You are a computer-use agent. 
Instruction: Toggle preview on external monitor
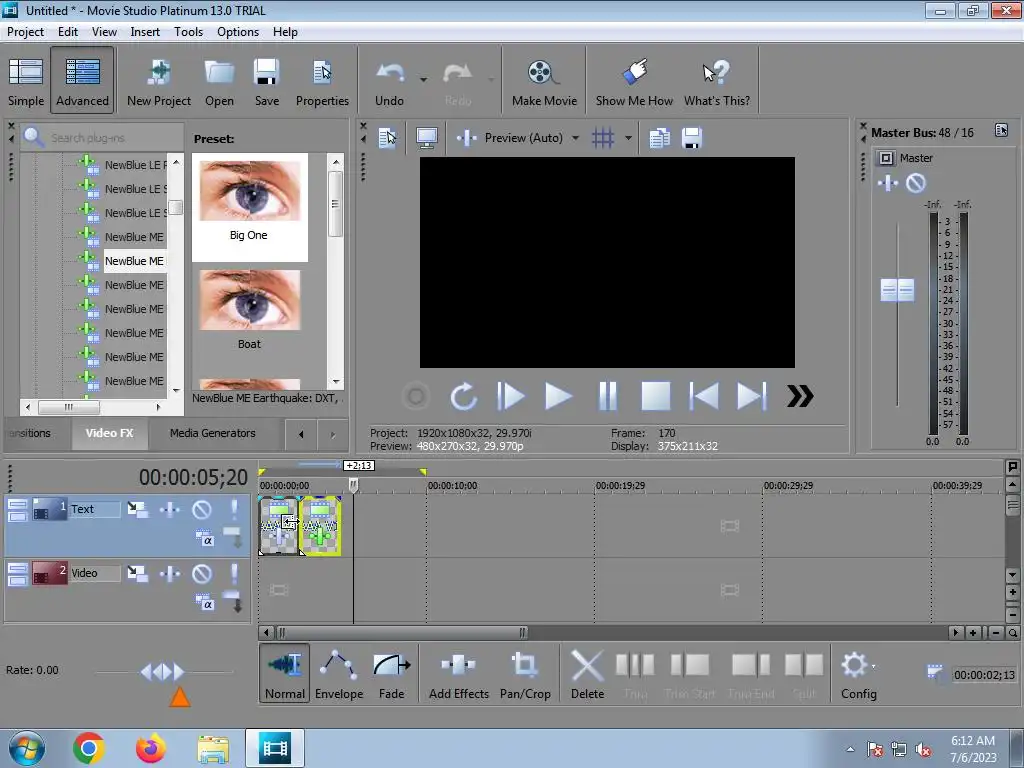pos(426,138)
